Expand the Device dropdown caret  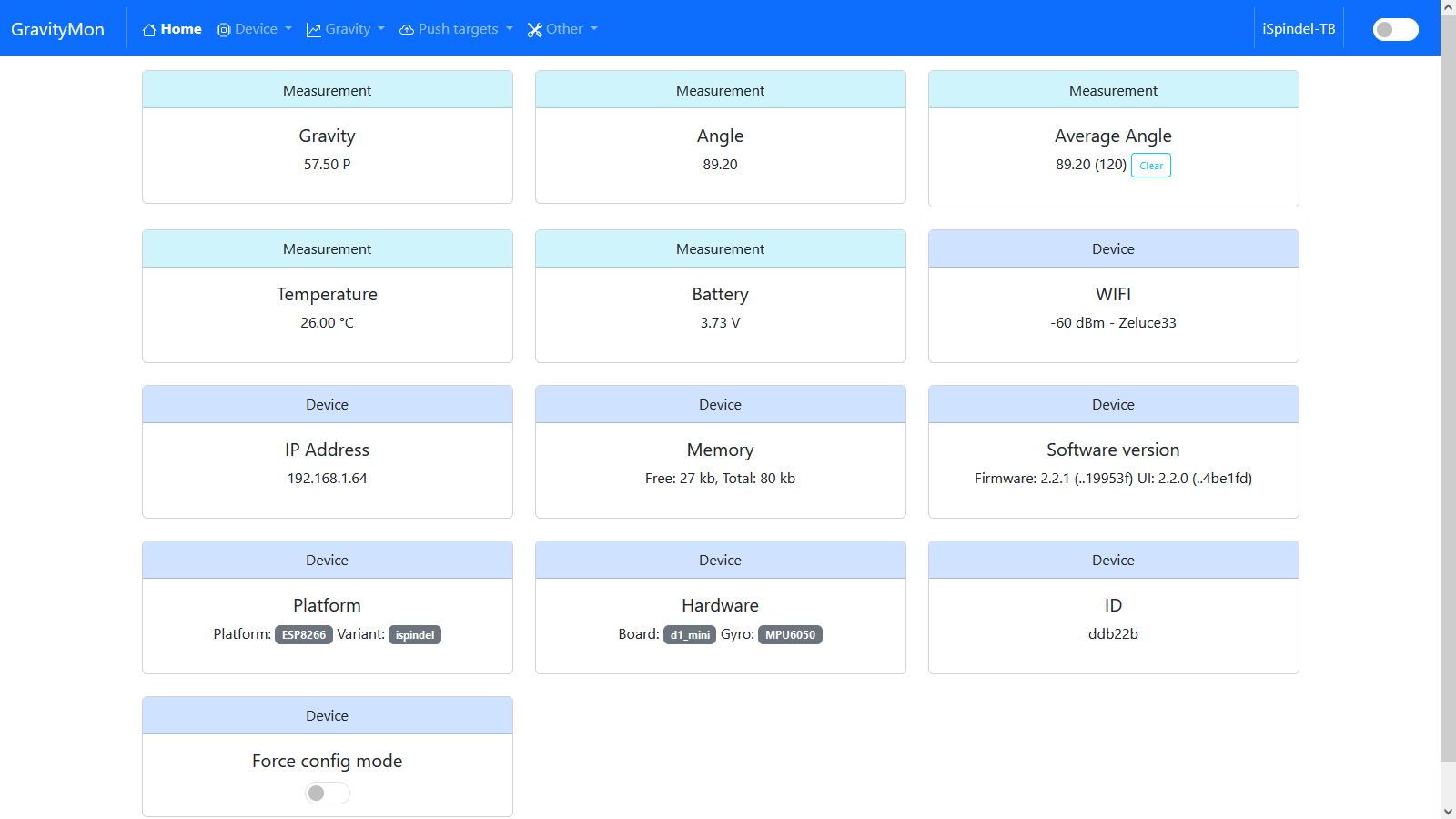(x=288, y=29)
